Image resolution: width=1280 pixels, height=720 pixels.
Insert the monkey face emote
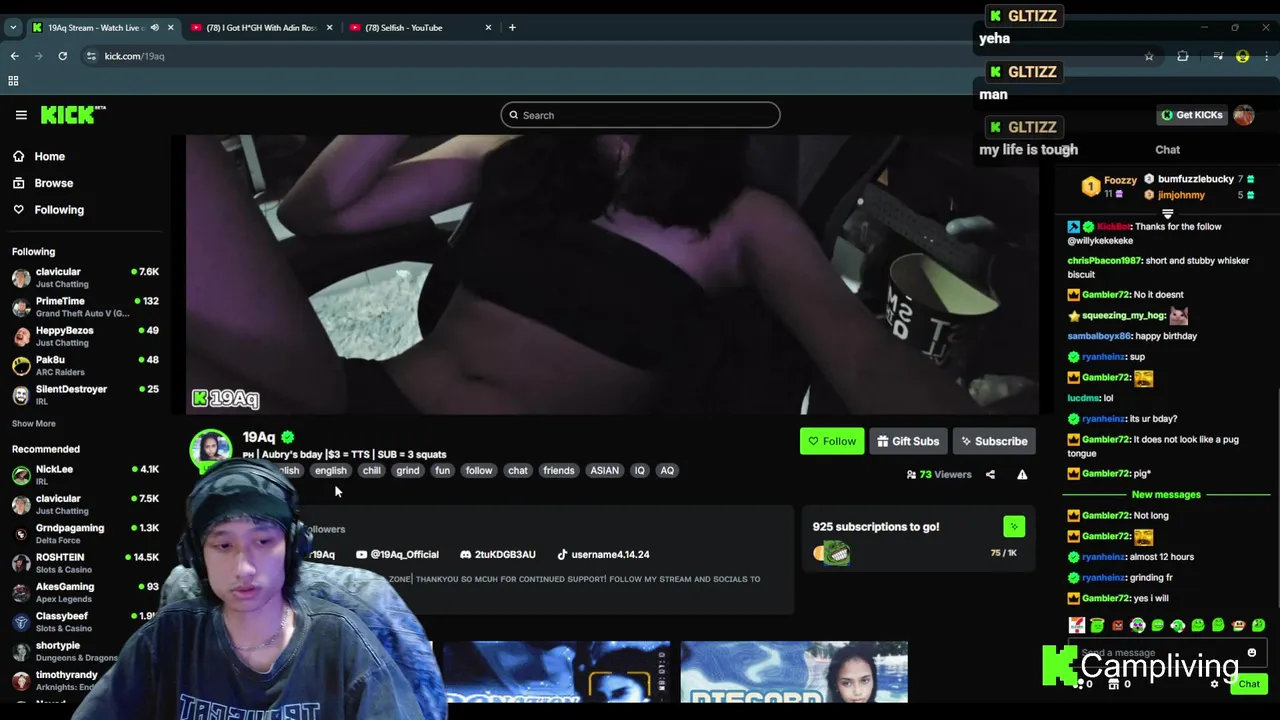point(1238,626)
